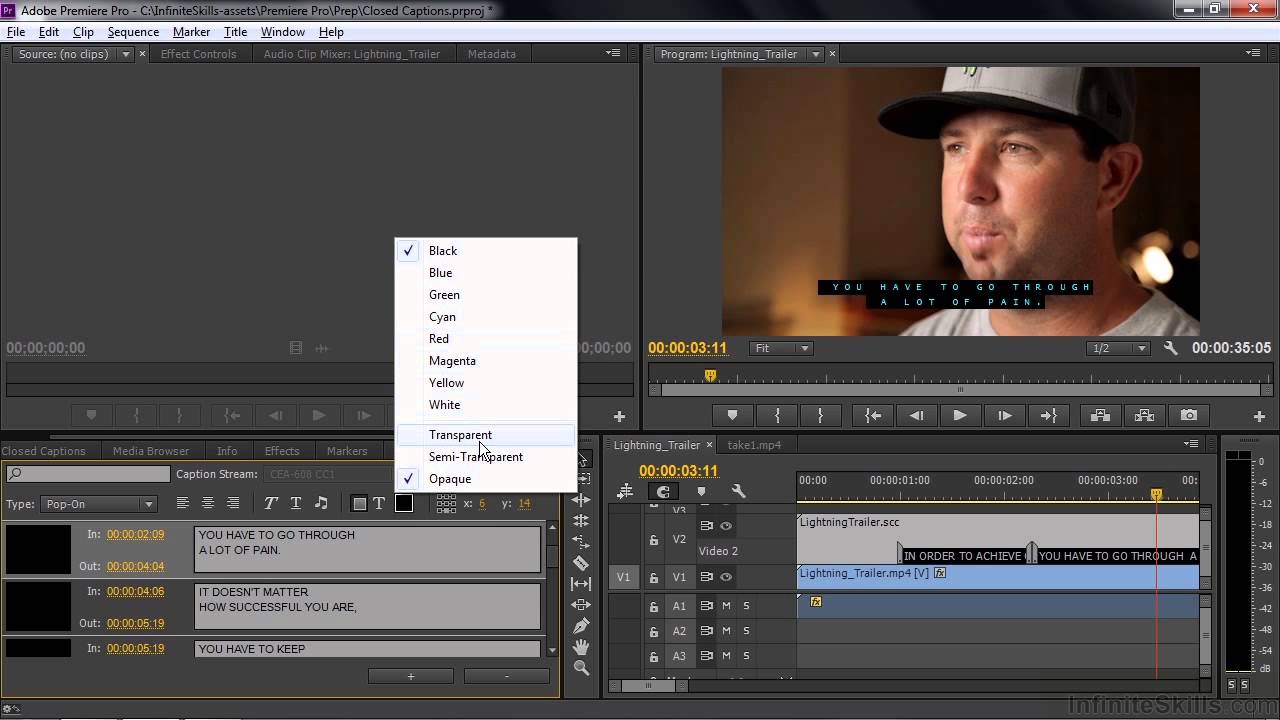Screen dimensions: 1280x720
Task: Select the Slip tool
Action: (x=581, y=584)
